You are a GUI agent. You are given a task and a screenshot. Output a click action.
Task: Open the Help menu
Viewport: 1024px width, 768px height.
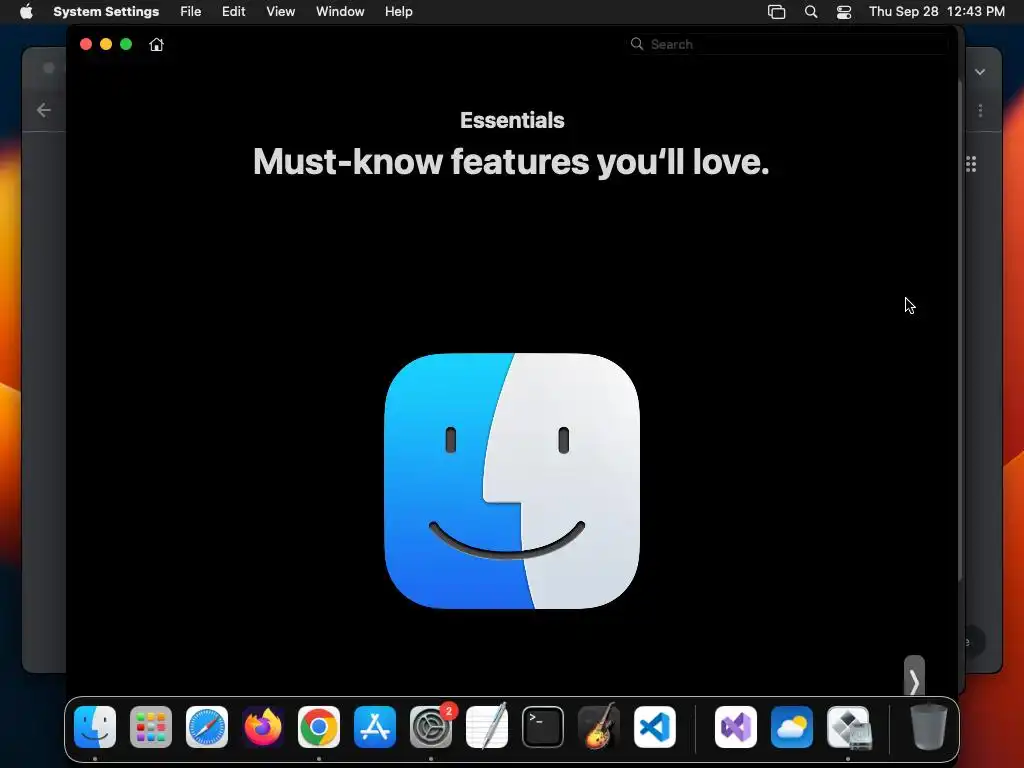click(398, 12)
